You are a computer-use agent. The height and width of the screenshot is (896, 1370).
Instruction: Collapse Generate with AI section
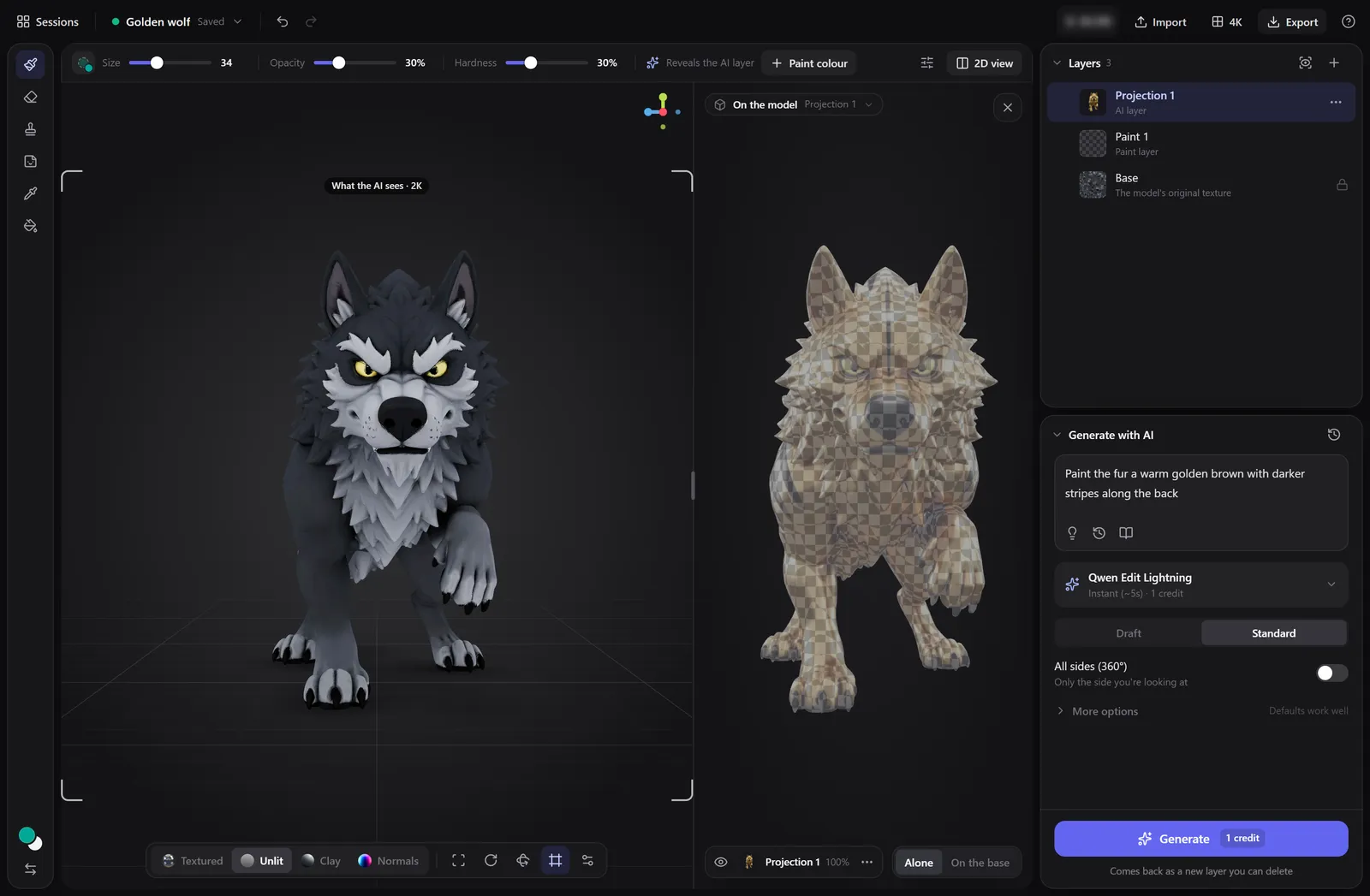pyautogui.click(x=1057, y=435)
